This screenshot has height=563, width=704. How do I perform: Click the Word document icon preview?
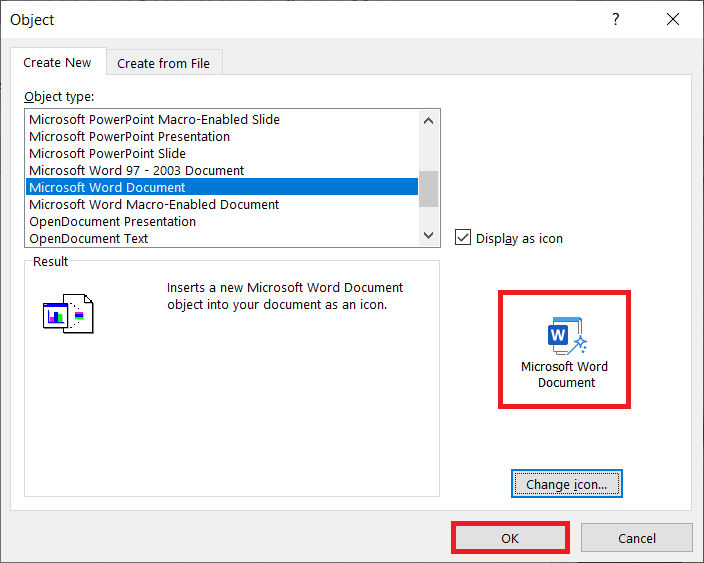566,336
